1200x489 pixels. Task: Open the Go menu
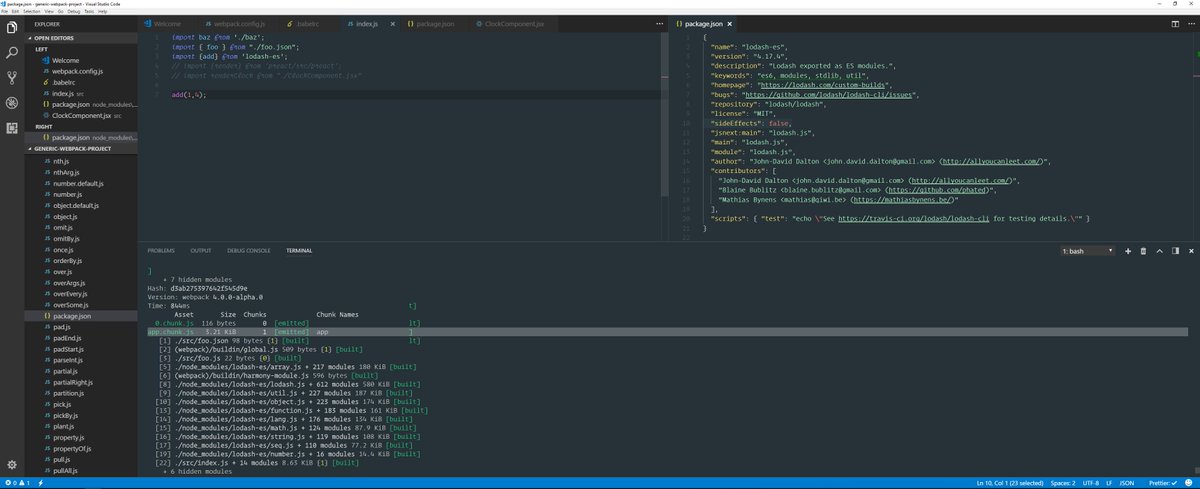click(x=63, y=11)
